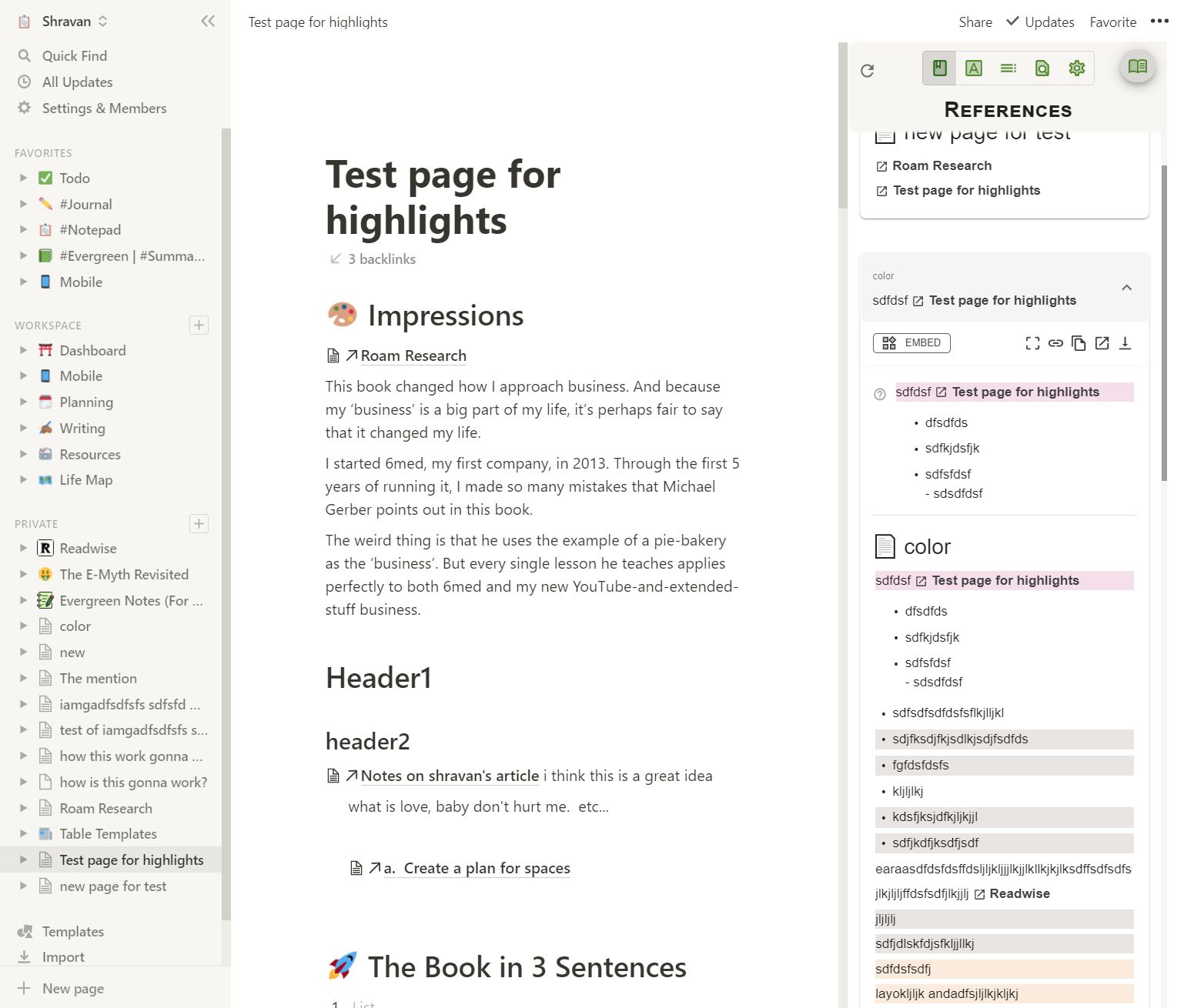Click New page at sidebar bottom
This screenshot has width=1184, height=1008.
[x=72, y=989]
